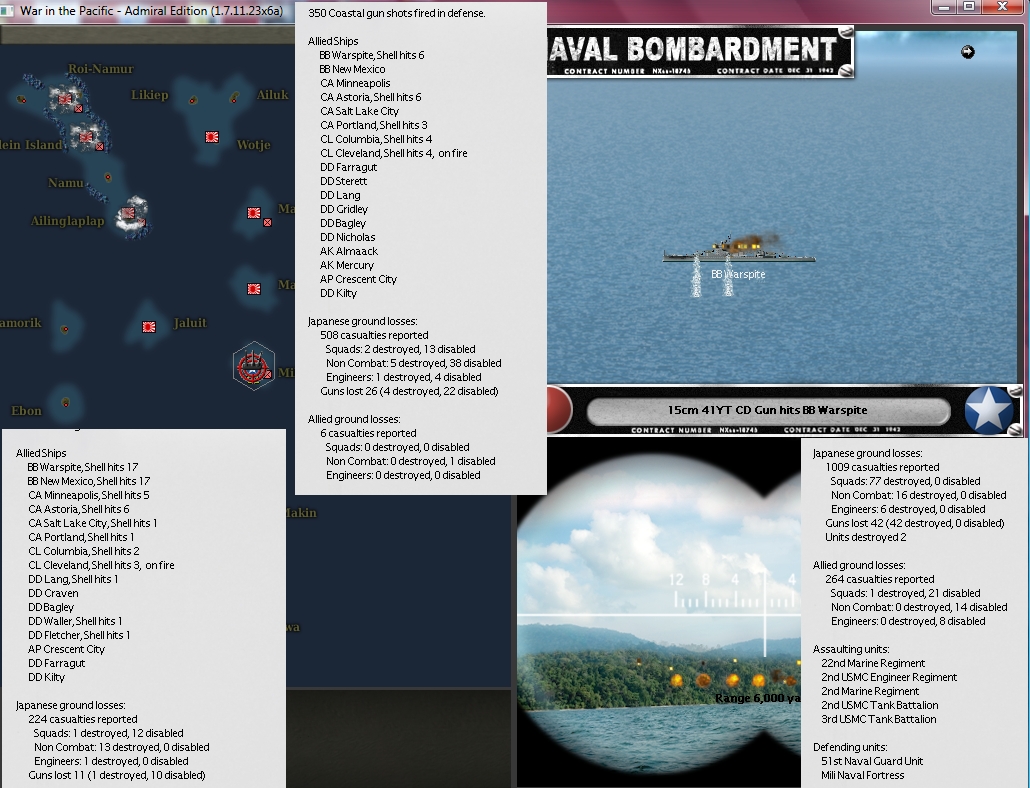Click the 'DD Sterett' entry
1030x788 pixels.
coord(344,181)
